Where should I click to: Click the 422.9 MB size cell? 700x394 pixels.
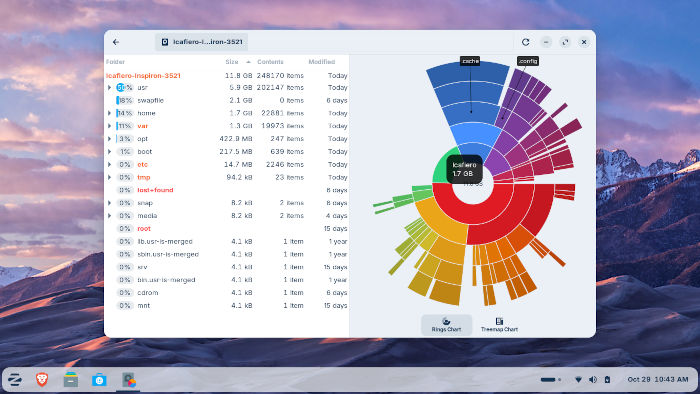coord(236,139)
